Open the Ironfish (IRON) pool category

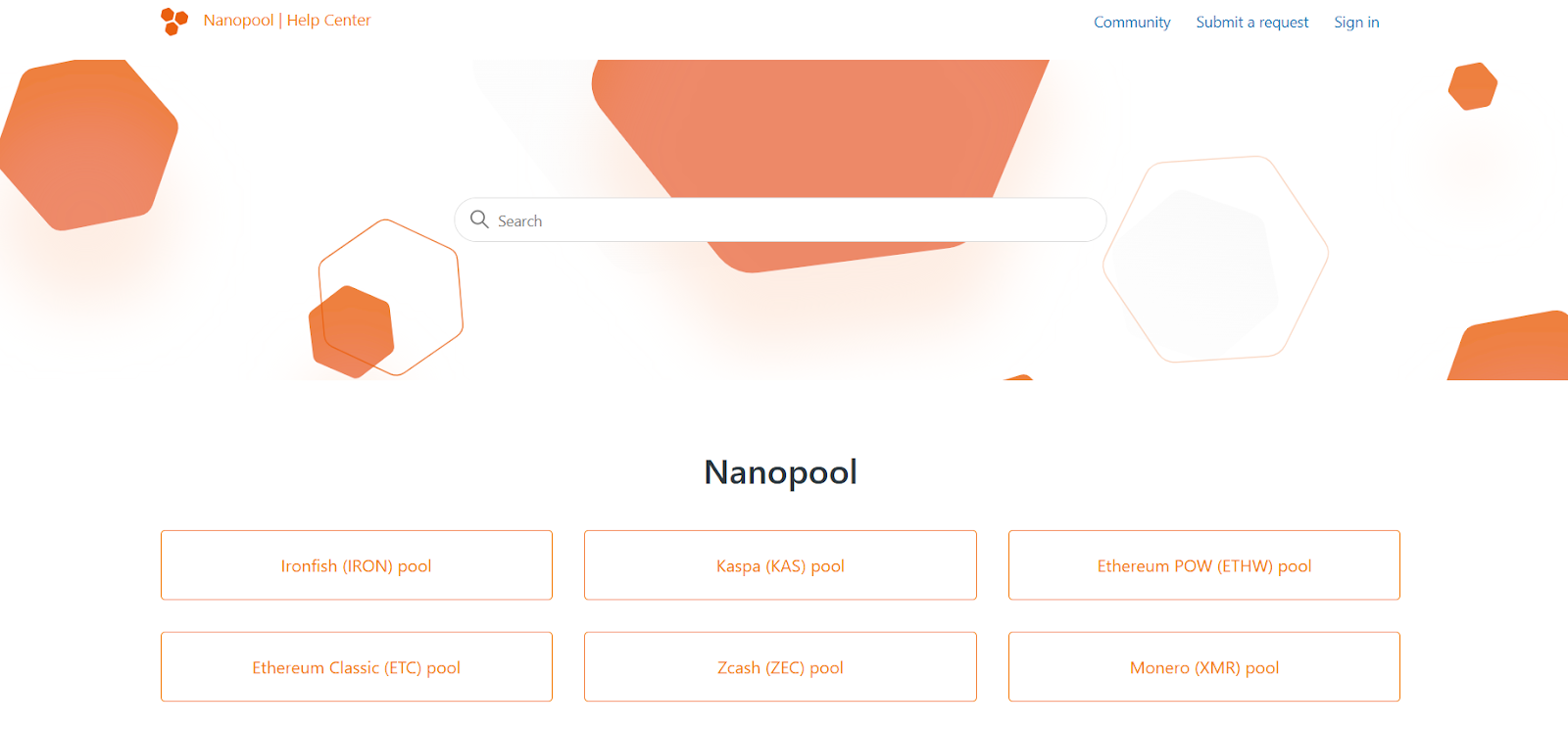[x=357, y=565]
